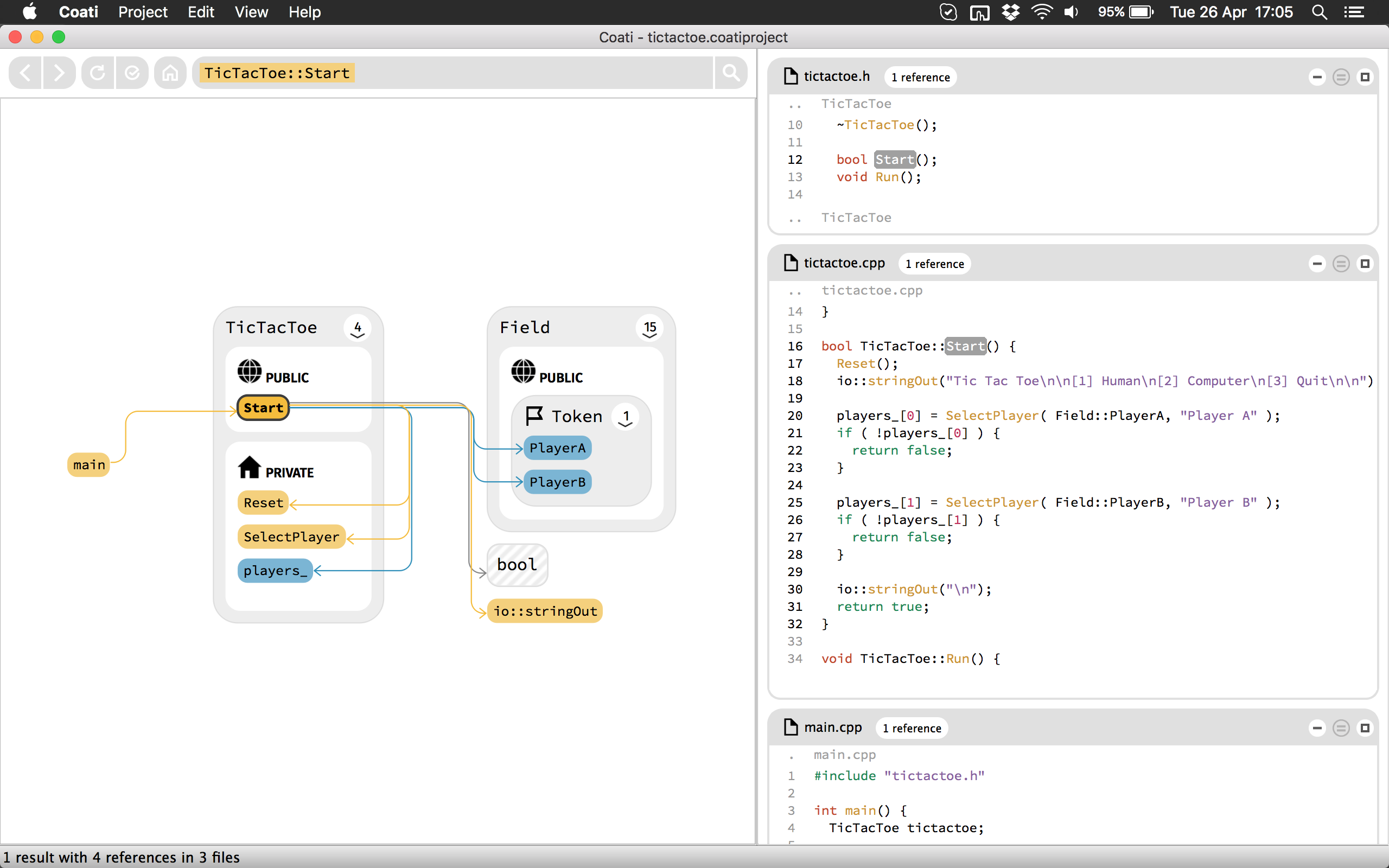Expand the TicTacToe node's 4 hidden members
This screenshot has width=1389, height=868.
pyautogui.click(x=358, y=328)
